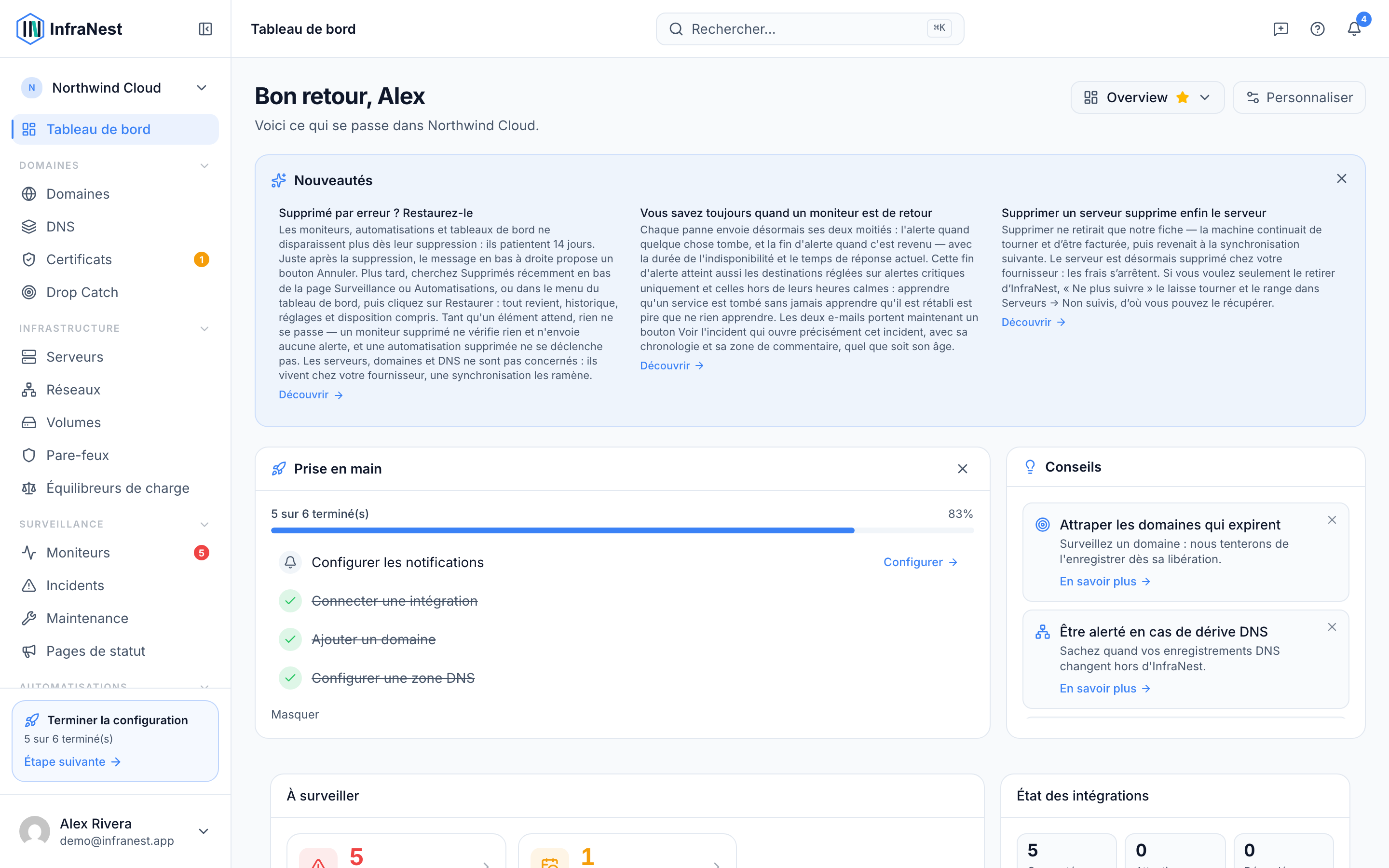Open the Overview dashboard dropdown
The height and width of the screenshot is (868, 1389).
tap(1147, 97)
